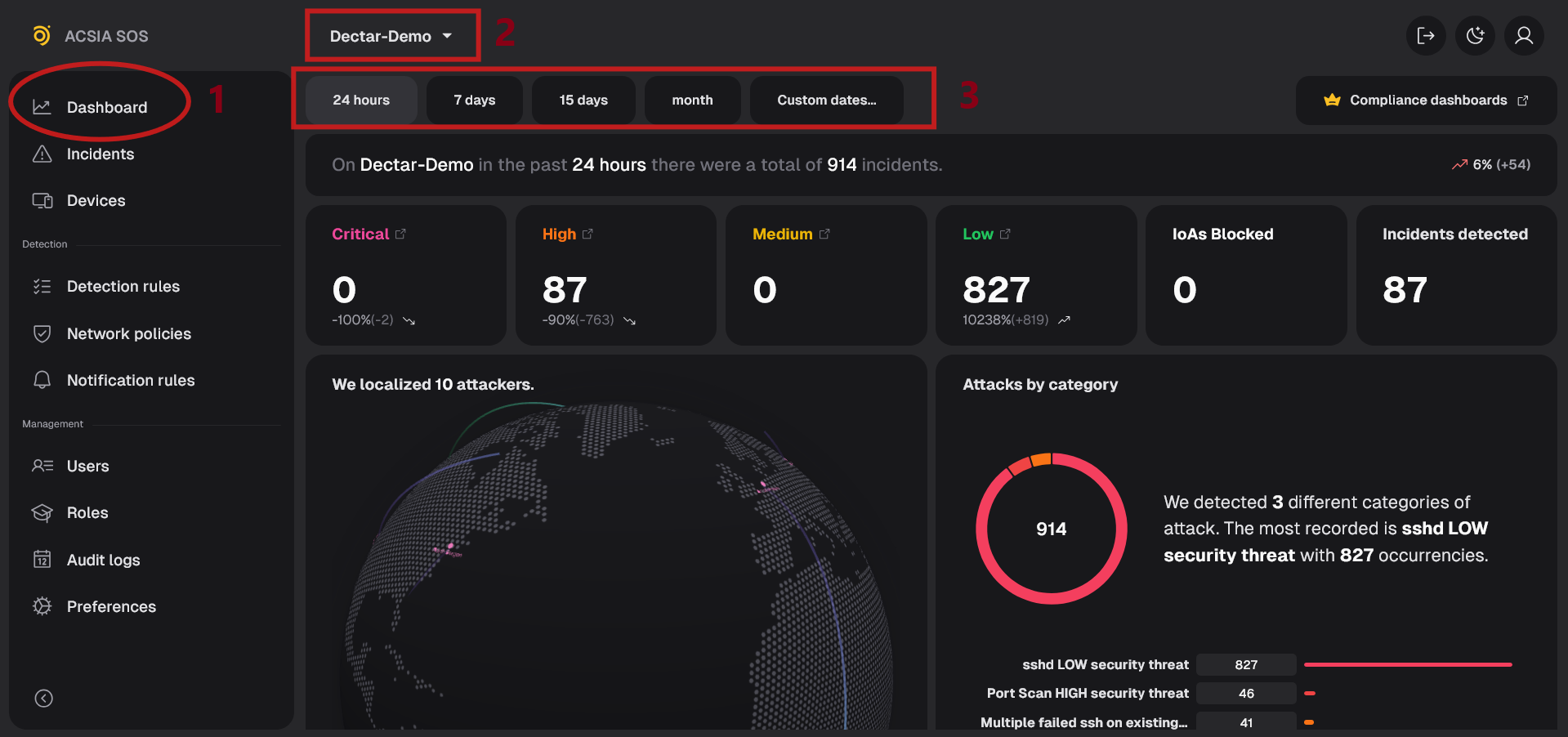Click the sshd LOW security threat bar
Viewport: 1568px width, 737px height.
point(1408,664)
